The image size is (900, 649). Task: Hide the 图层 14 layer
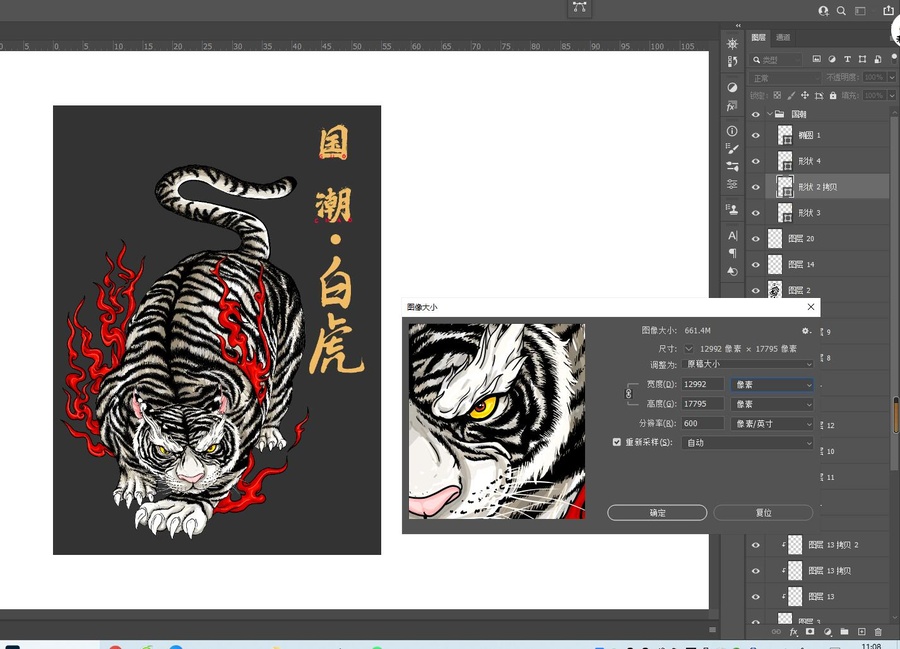(x=756, y=265)
